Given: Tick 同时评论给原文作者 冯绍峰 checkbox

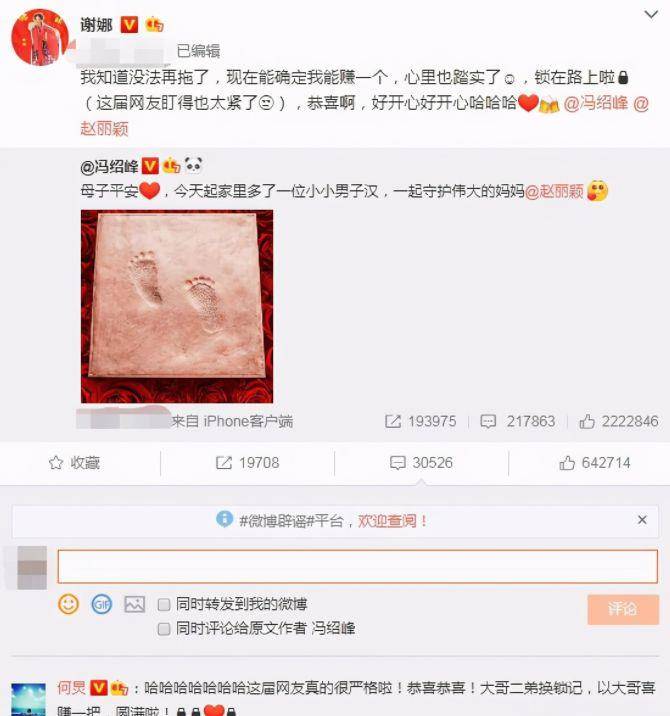Looking at the screenshot, I should 164,629.
